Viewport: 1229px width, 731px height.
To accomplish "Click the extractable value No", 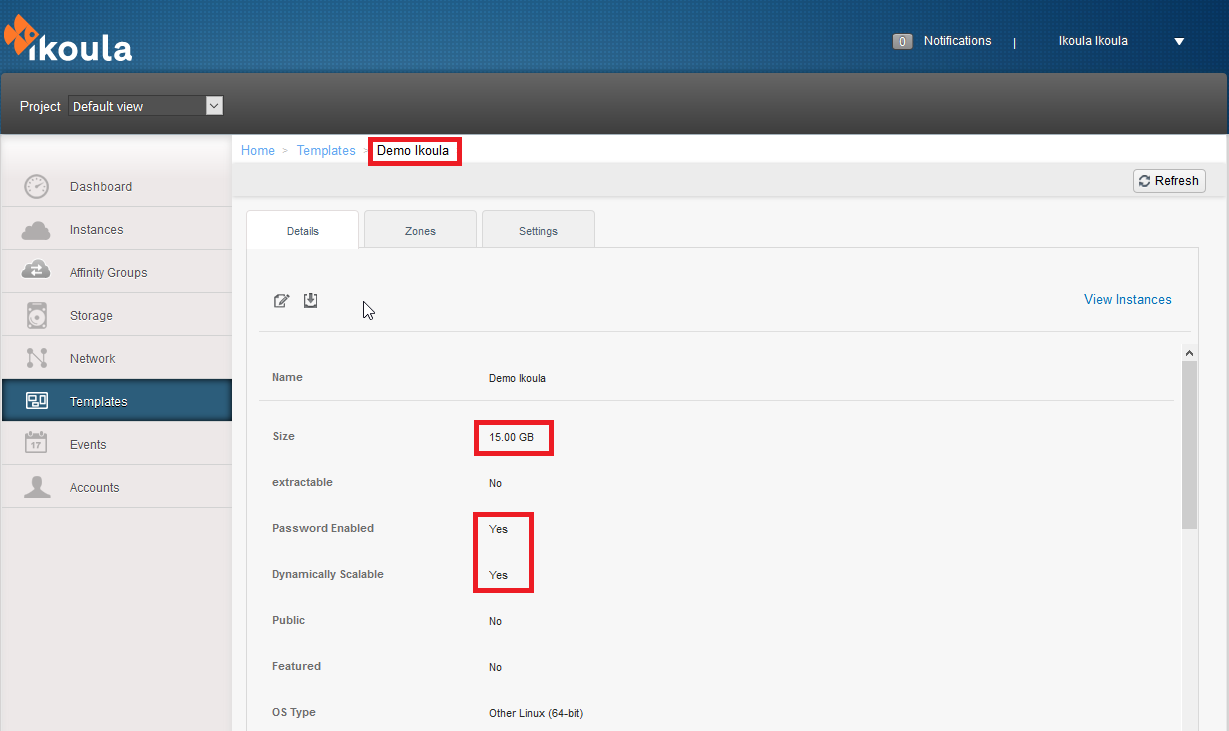I will (x=495, y=484).
